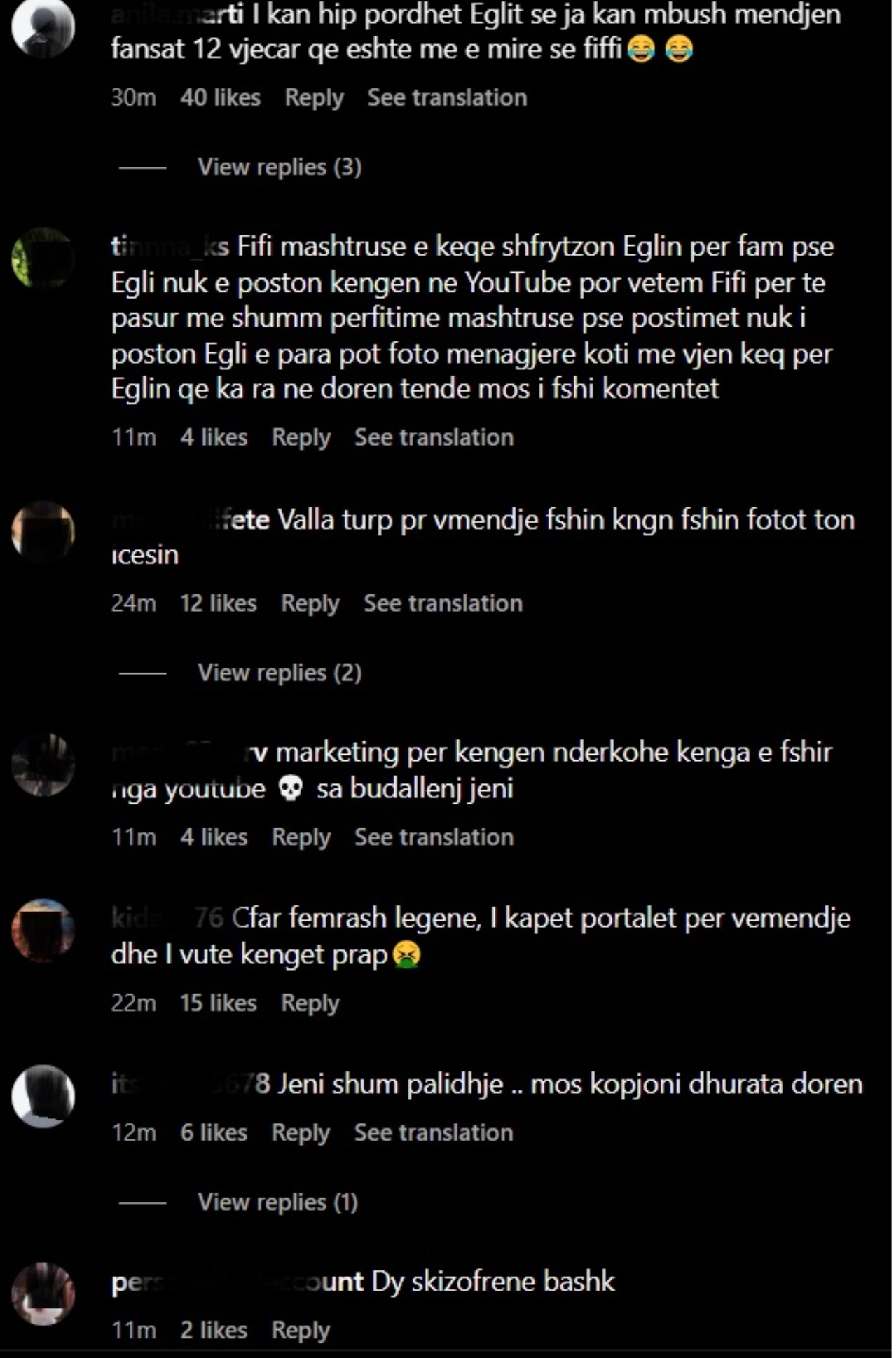
Task: Expand View replies (1) thread
Action: coord(277,1202)
